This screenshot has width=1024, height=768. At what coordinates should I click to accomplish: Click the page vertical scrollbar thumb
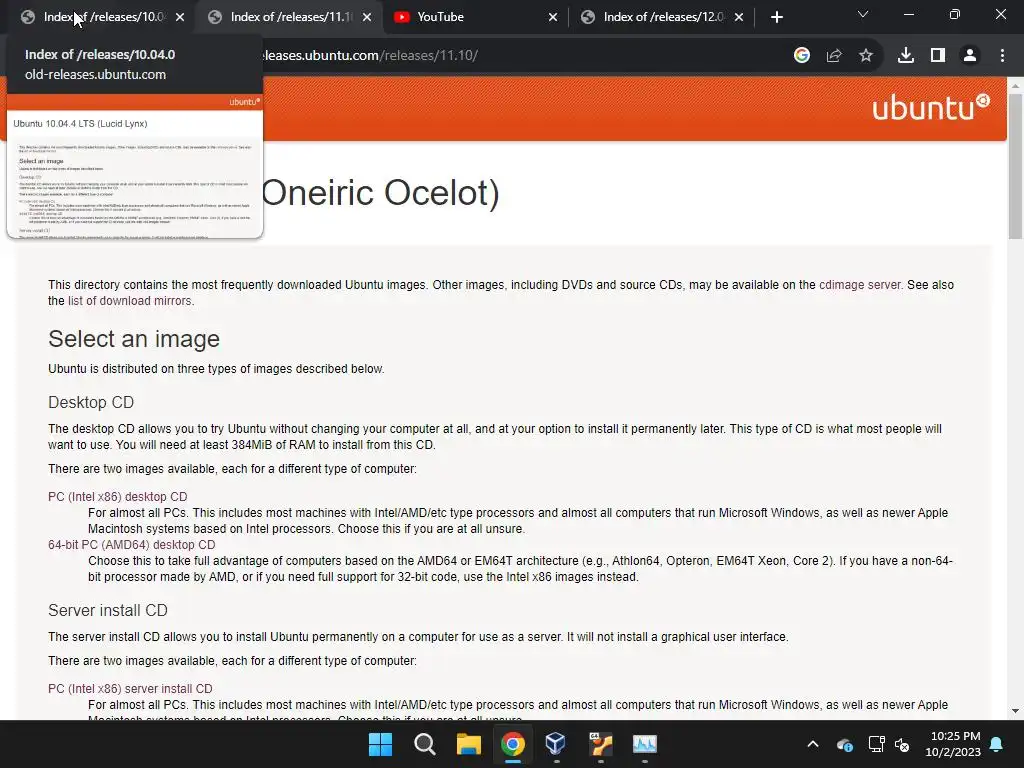(x=1015, y=167)
